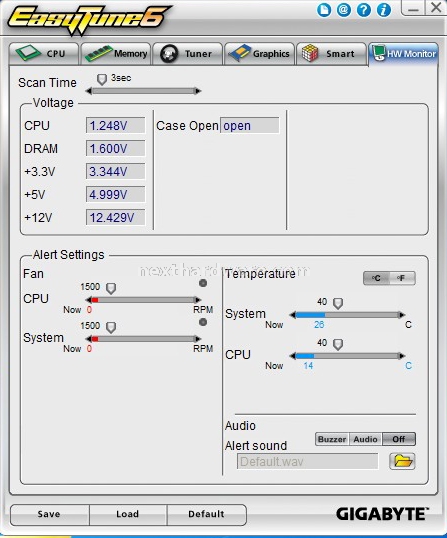Image resolution: width=447 pixels, height=538 pixels.
Task: Toggle the System fan alert indicator
Action: pos(203,322)
